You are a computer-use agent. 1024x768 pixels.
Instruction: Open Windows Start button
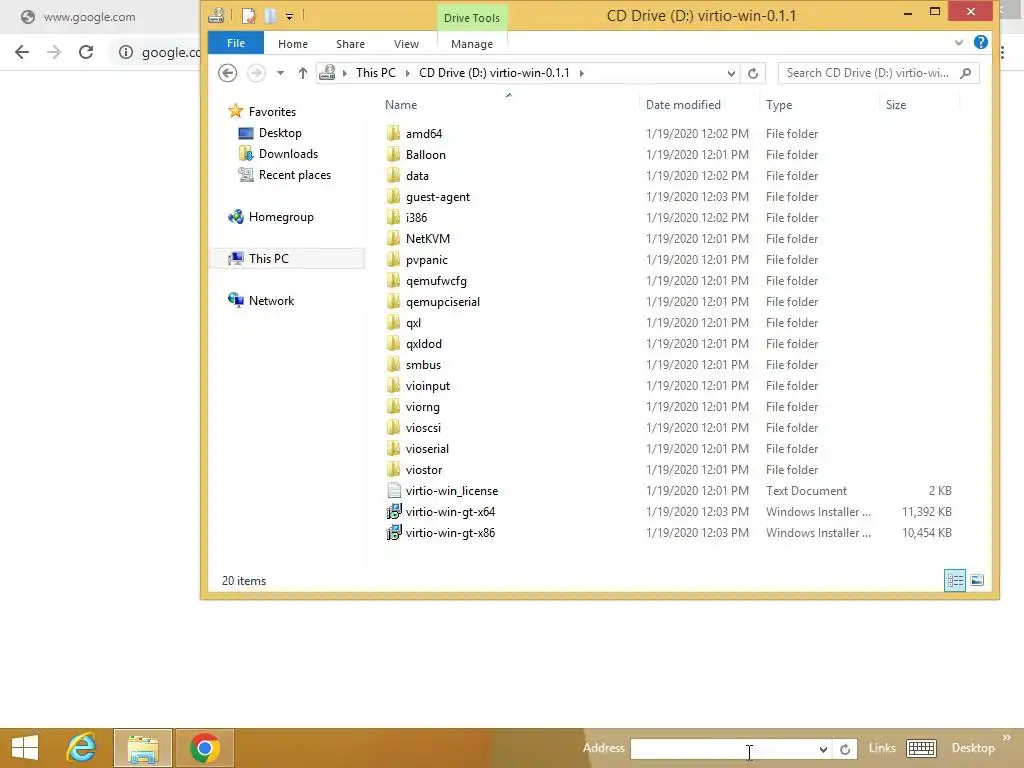25,748
